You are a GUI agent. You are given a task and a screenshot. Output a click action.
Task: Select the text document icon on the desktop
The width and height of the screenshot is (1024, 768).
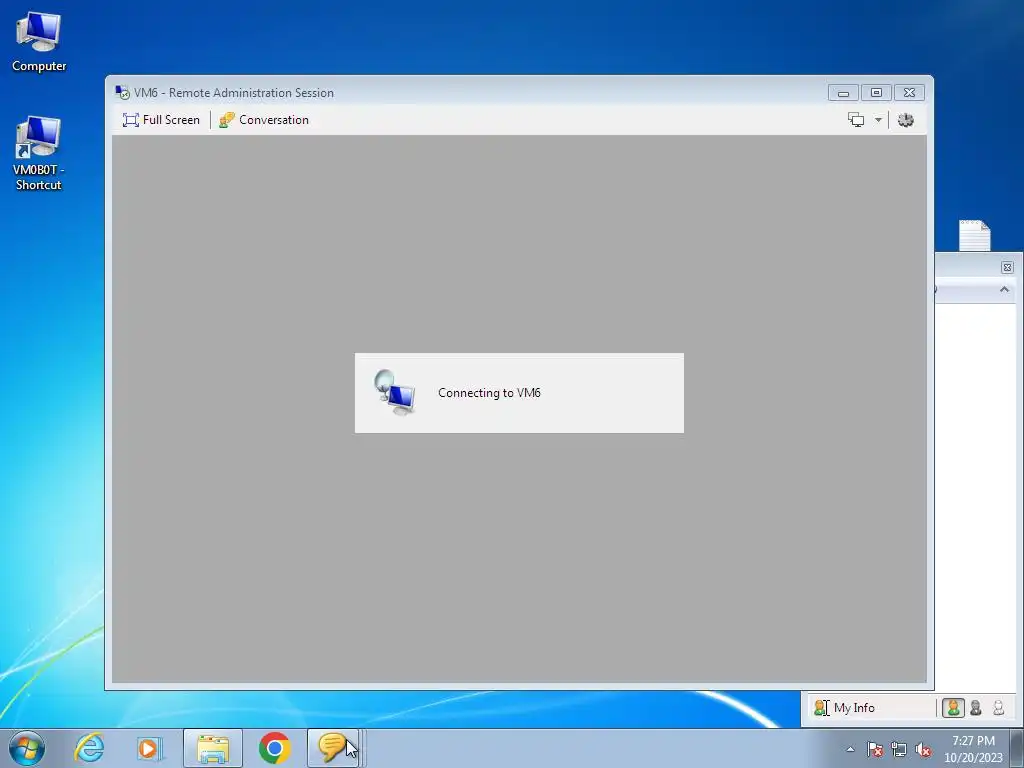[x=975, y=235]
